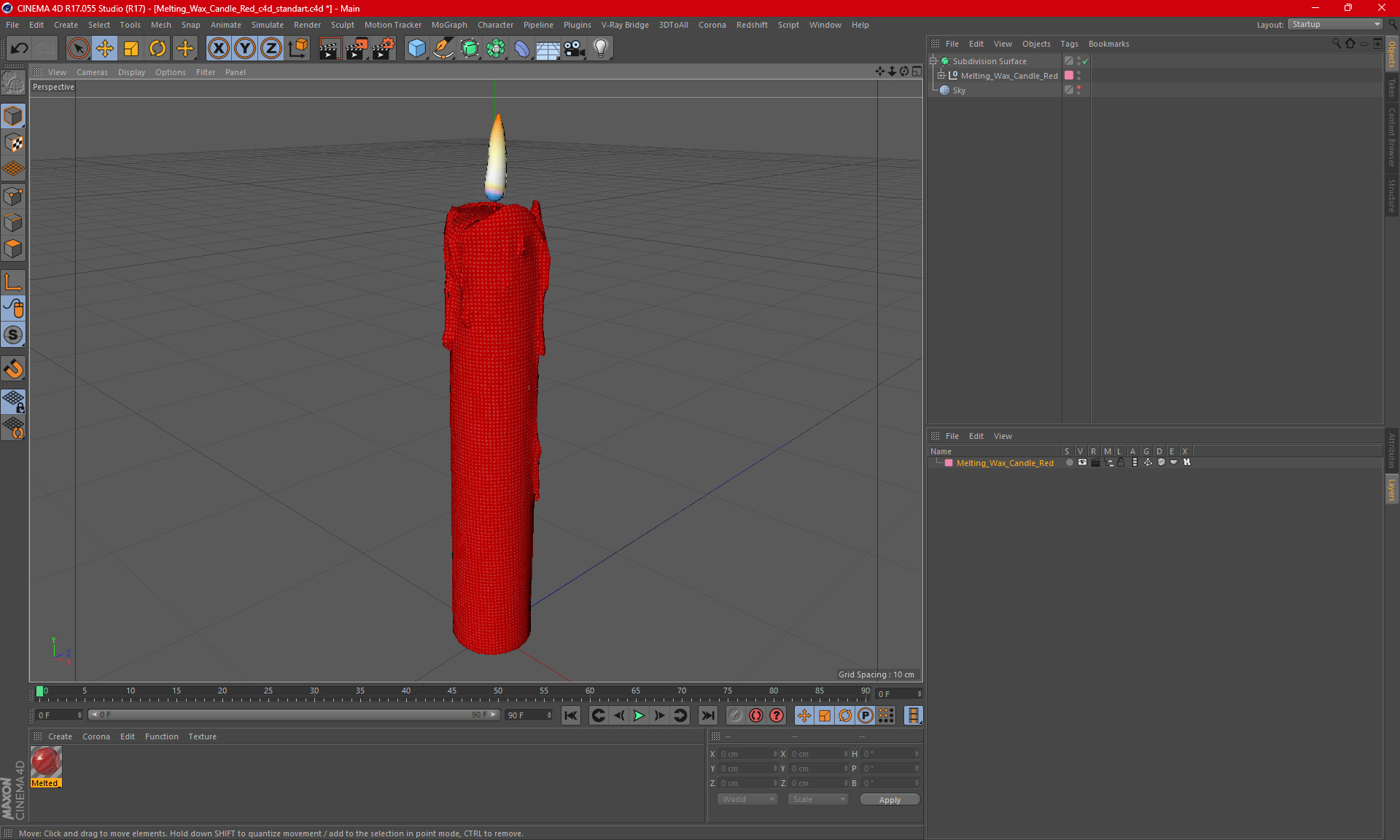The image size is (1400, 840).
Task: Expand the Melting_Wax_Candle_Red object
Action: [941, 76]
